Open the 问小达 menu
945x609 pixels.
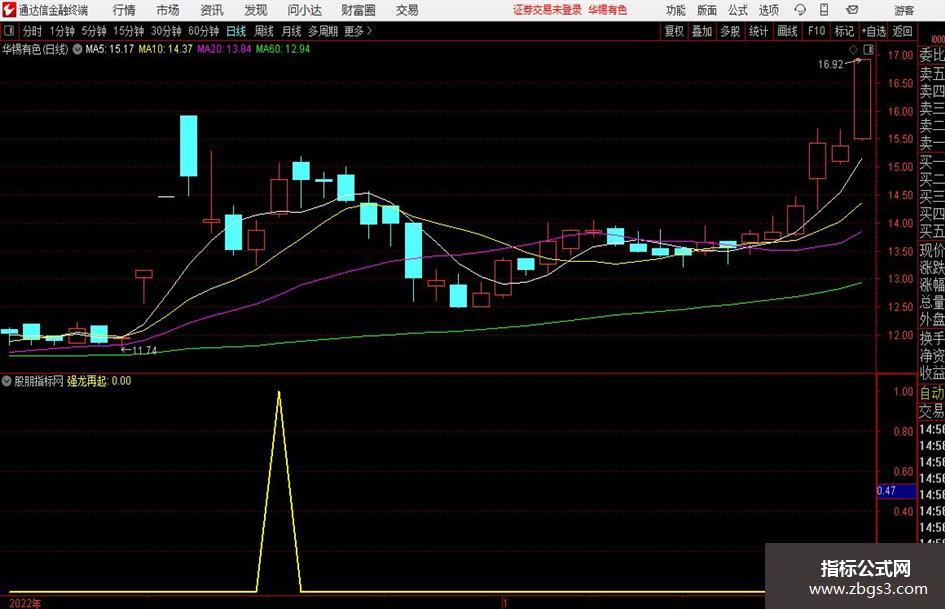point(304,10)
